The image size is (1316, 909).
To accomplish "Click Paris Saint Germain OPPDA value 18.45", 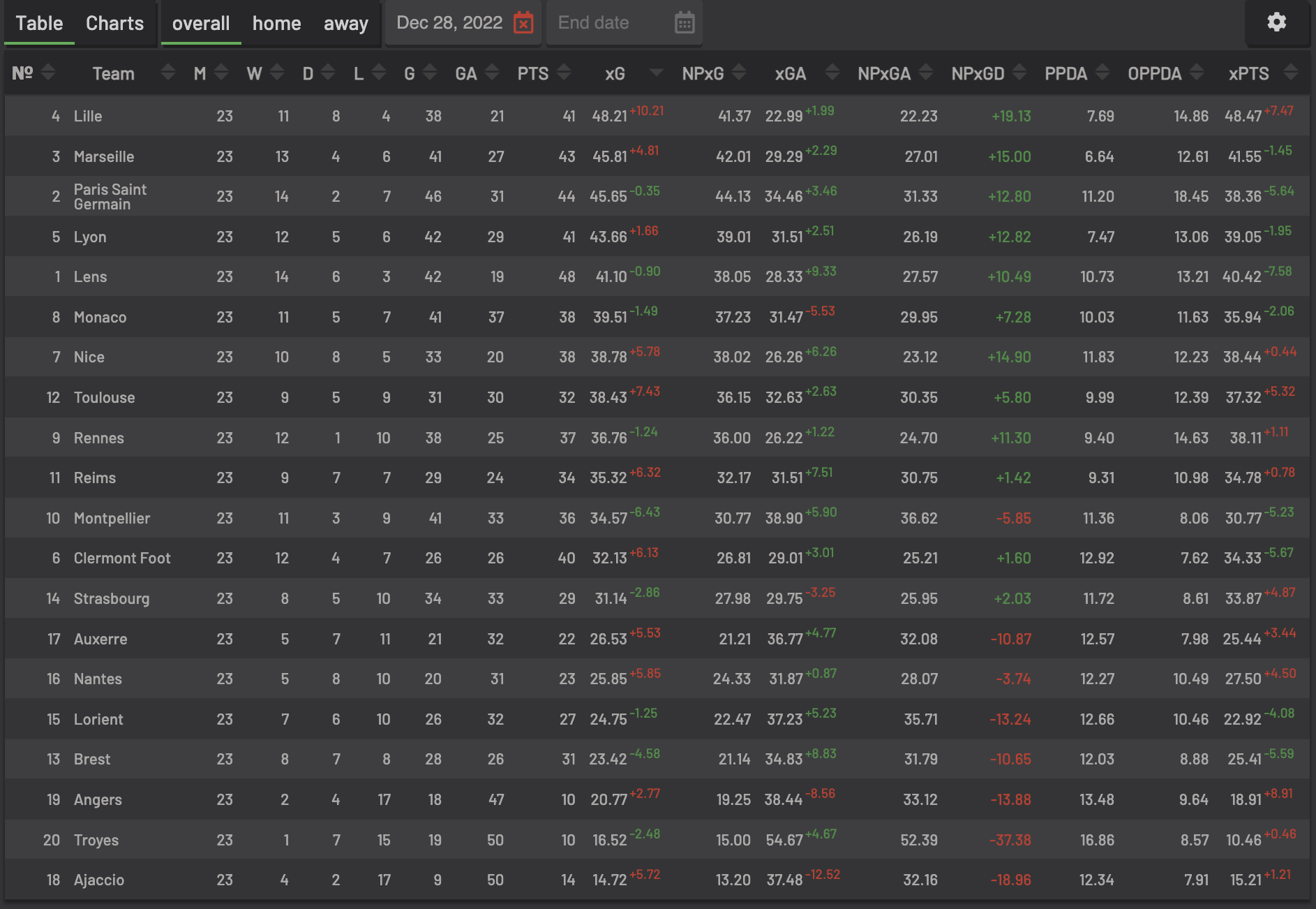I will 1190,196.
